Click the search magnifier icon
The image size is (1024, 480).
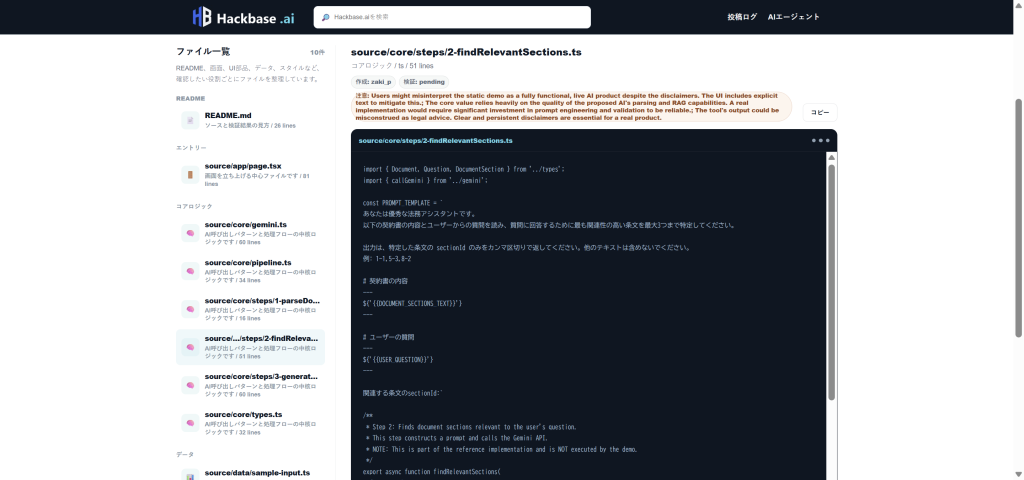tap(326, 17)
